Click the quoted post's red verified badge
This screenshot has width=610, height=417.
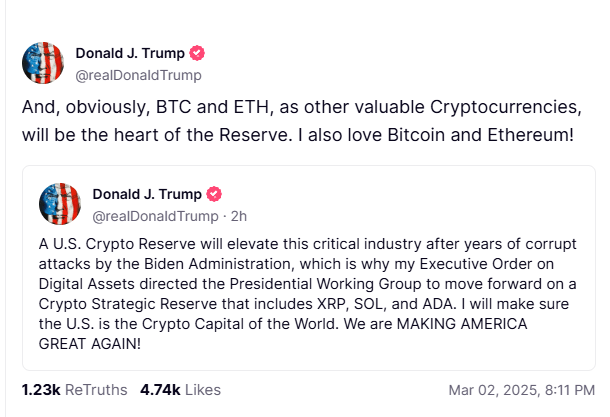pos(214,194)
